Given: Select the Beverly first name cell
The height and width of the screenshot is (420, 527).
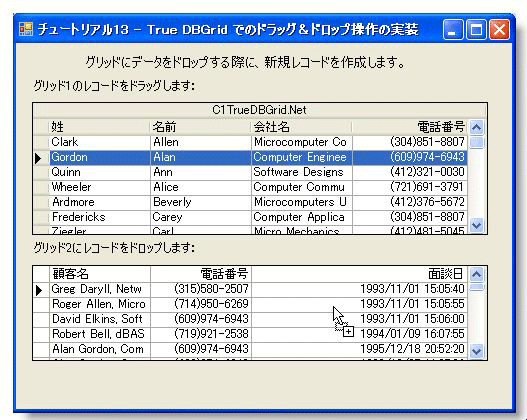Looking at the screenshot, I should (x=201, y=202).
